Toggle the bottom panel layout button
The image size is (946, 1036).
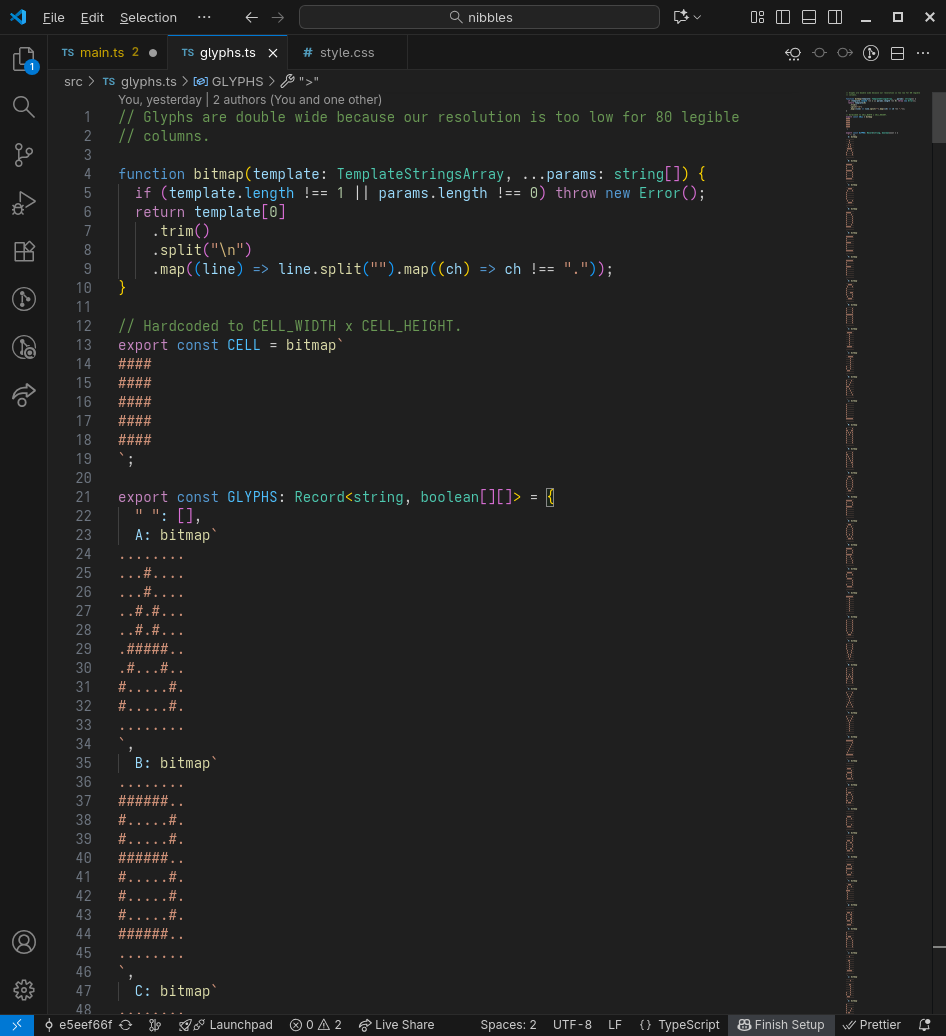(809, 17)
